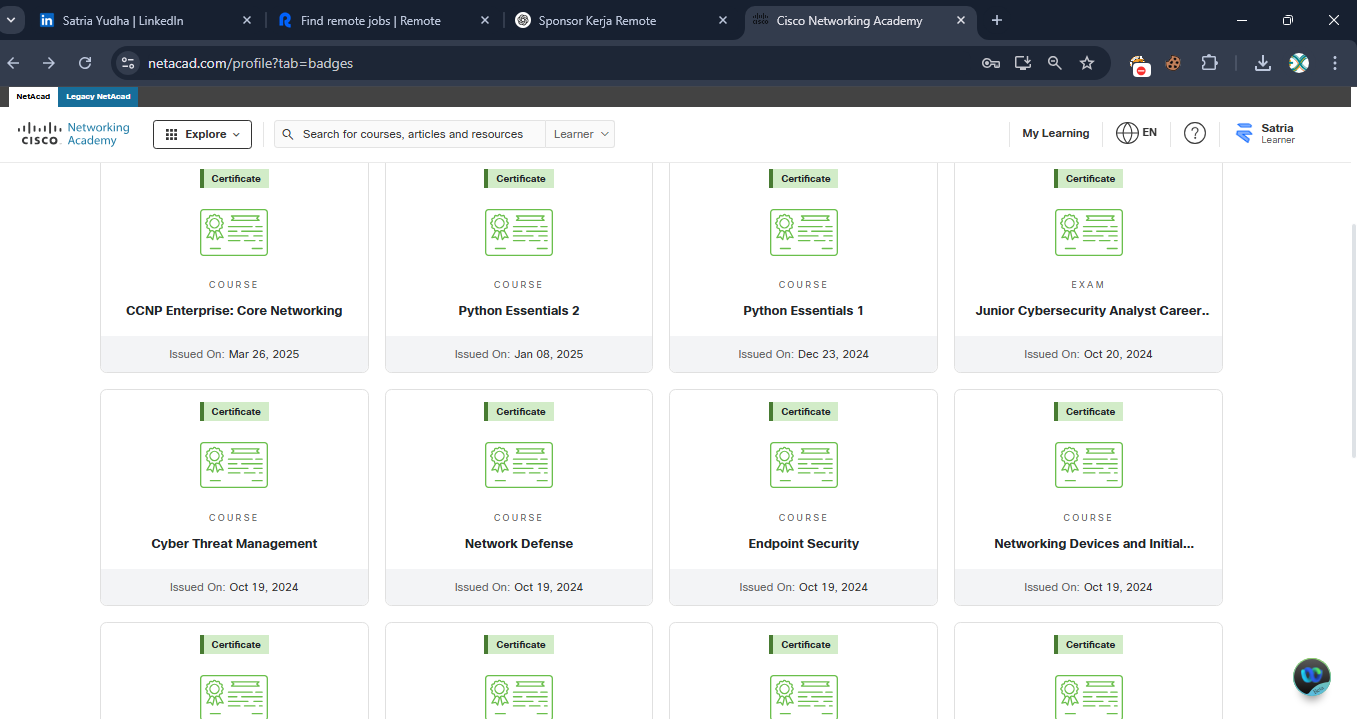Bookmark this page with star icon
Viewport: 1357px width, 719px height.
(1087, 63)
